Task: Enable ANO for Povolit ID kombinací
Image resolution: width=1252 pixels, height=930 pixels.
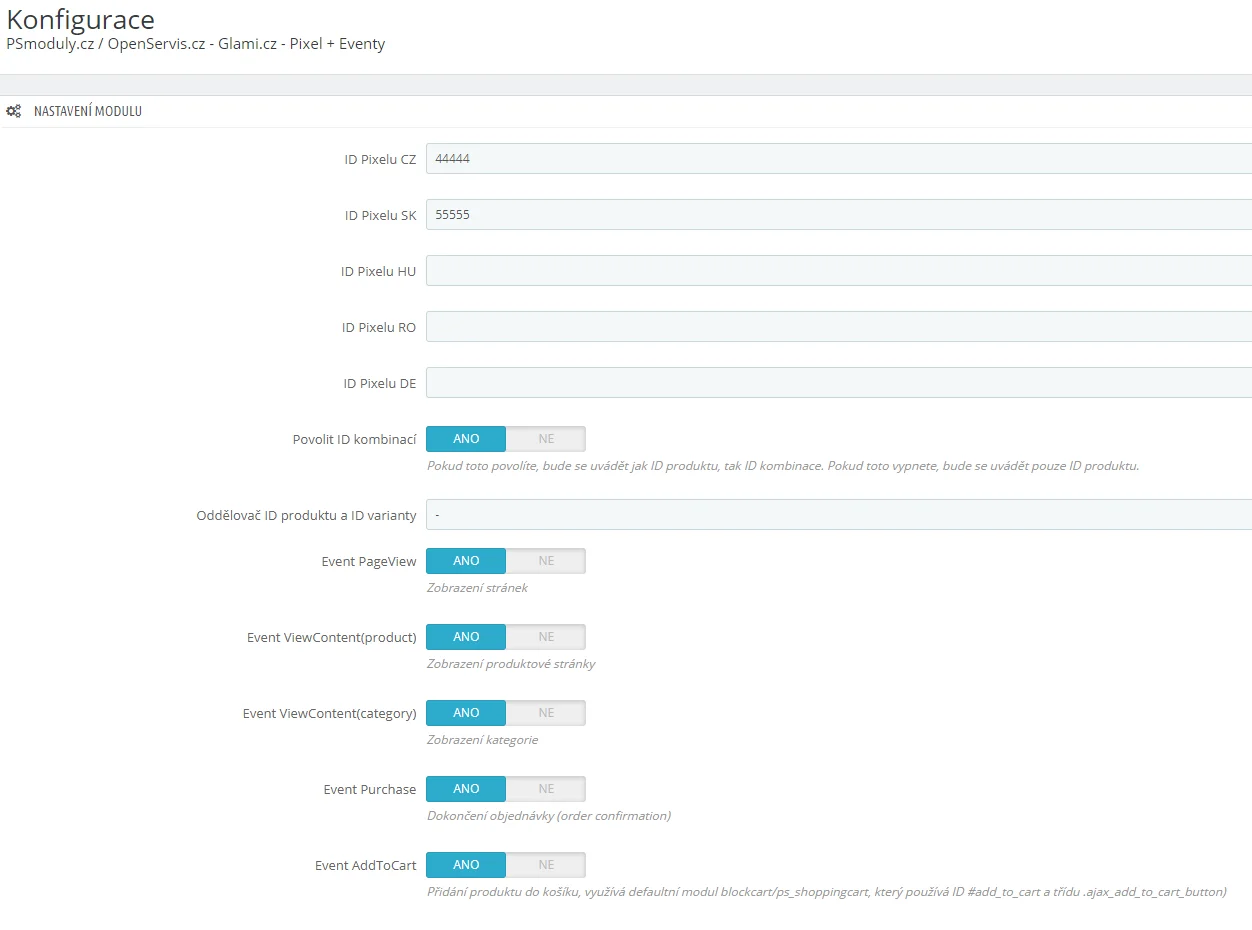Action: tap(466, 439)
